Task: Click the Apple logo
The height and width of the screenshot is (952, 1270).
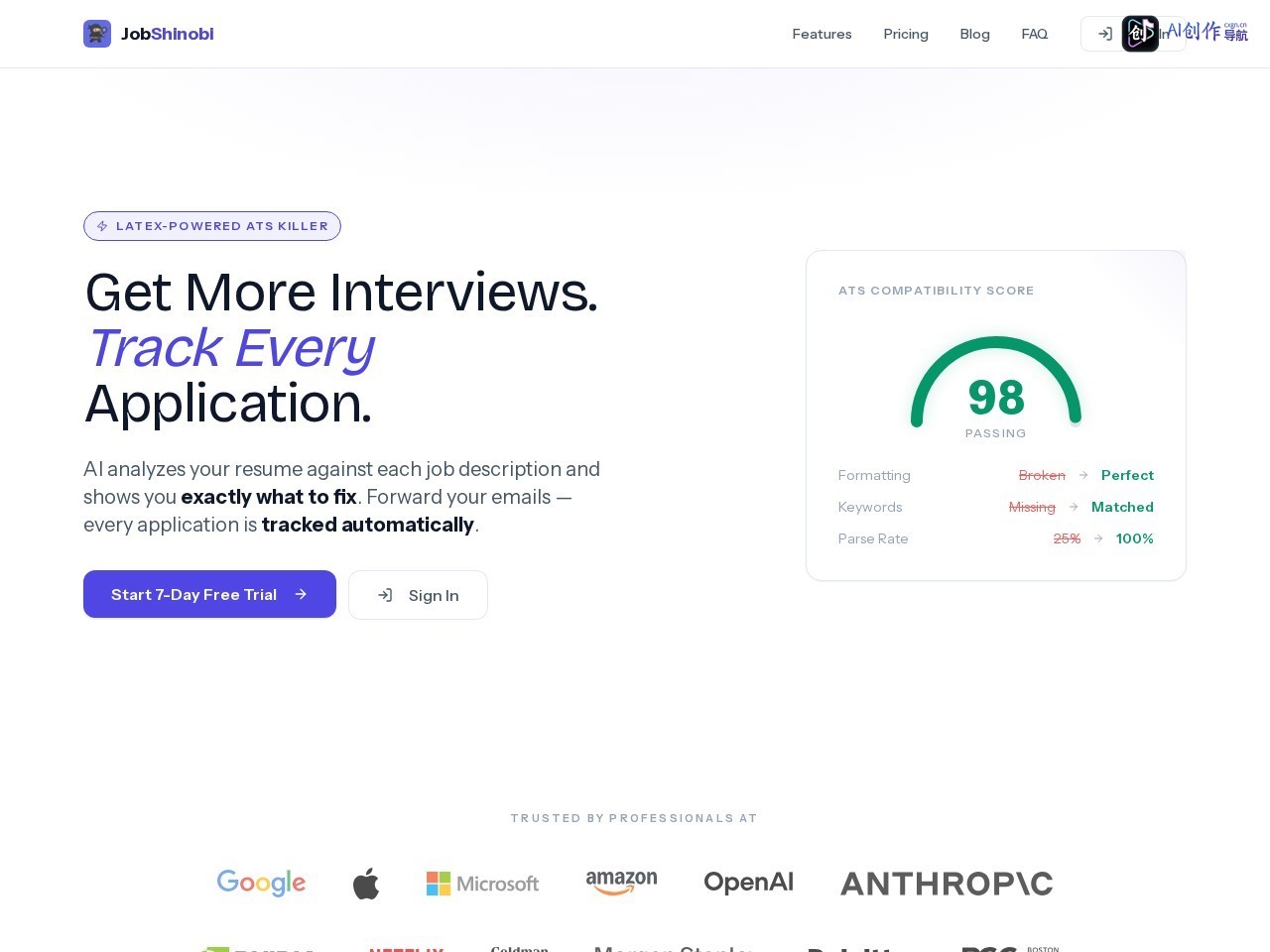Action: [x=366, y=883]
